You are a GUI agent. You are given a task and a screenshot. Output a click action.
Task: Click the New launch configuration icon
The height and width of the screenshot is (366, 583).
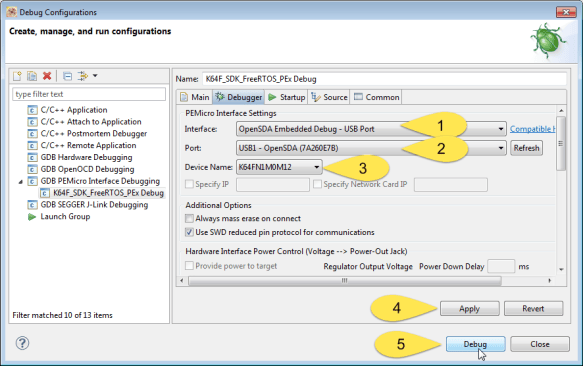[17, 76]
